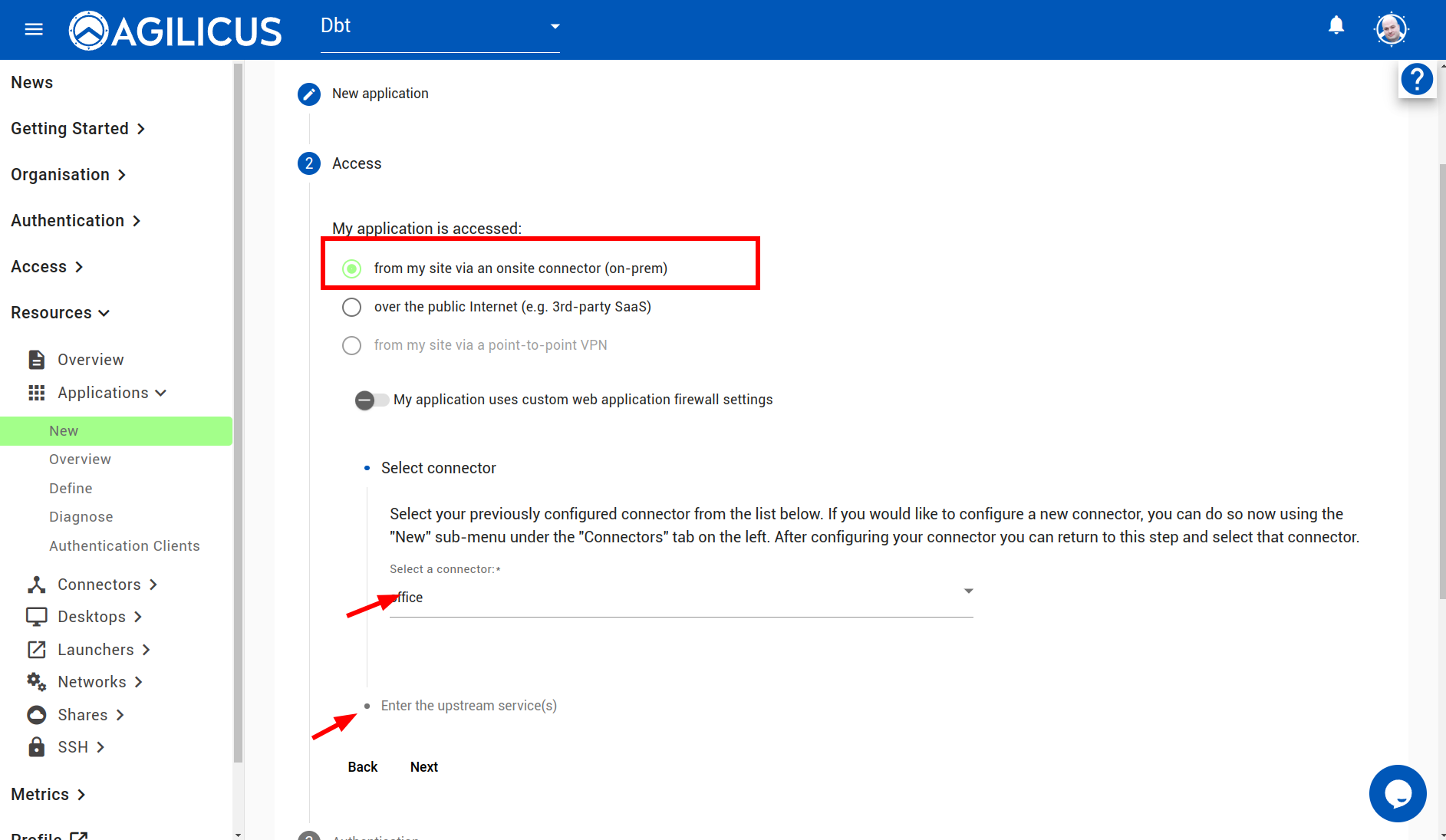Click the sidebar vertical scrollbar
This screenshot has height=840, width=1446.
(238, 414)
